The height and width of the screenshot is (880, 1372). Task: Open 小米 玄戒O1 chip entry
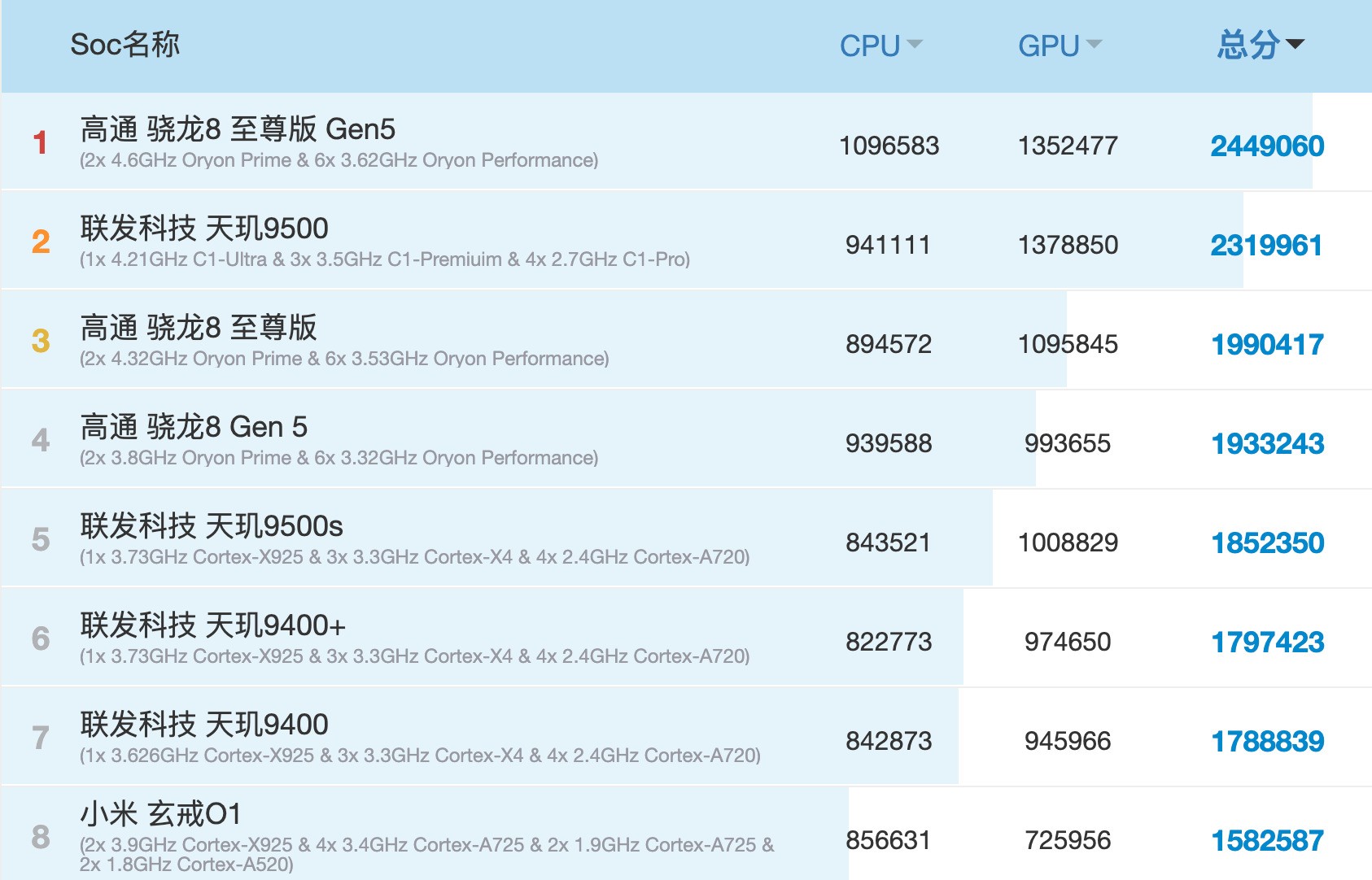click(x=160, y=814)
